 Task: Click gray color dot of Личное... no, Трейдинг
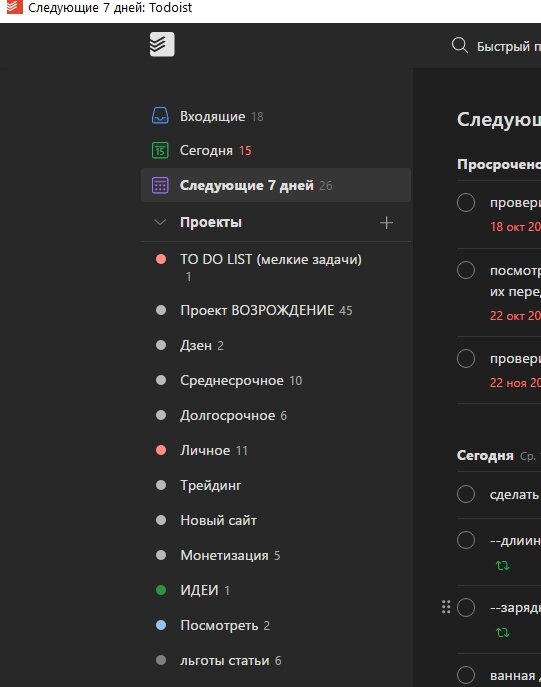pyautogui.click(x=161, y=485)
